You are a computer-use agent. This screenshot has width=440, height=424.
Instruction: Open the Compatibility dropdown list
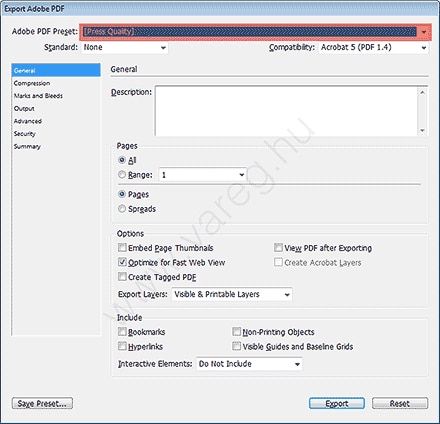(373, 47)
